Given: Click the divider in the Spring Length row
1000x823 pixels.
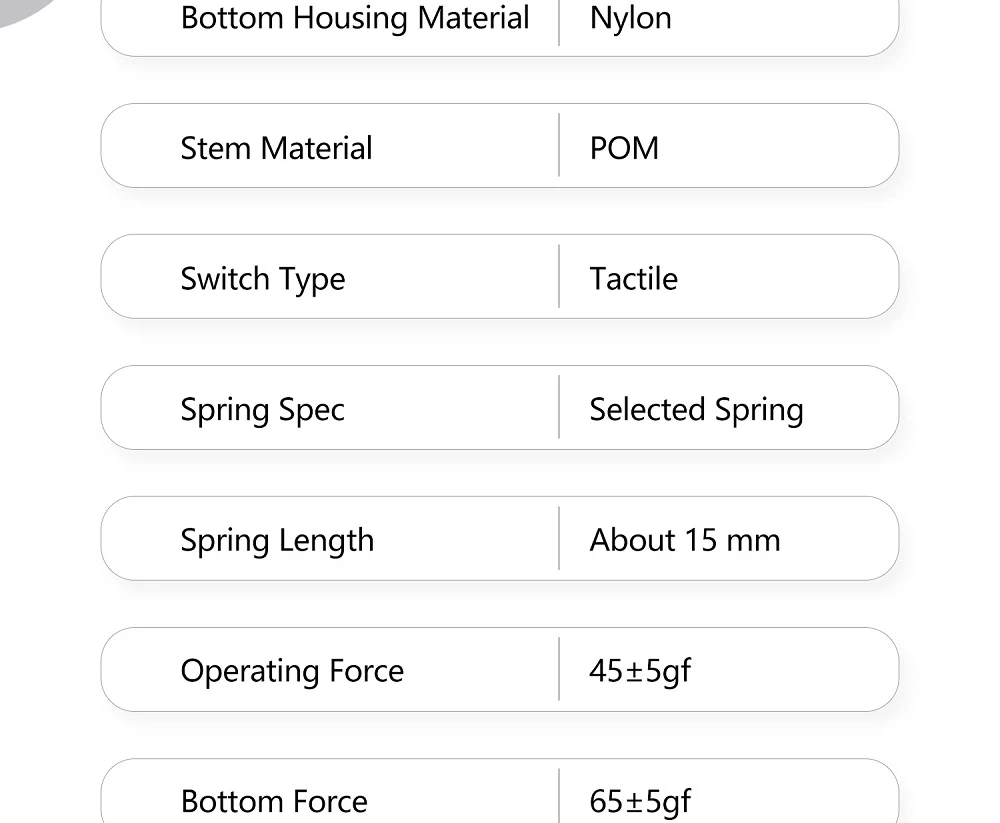Looking at the screenshot, I should pos(559,539).
